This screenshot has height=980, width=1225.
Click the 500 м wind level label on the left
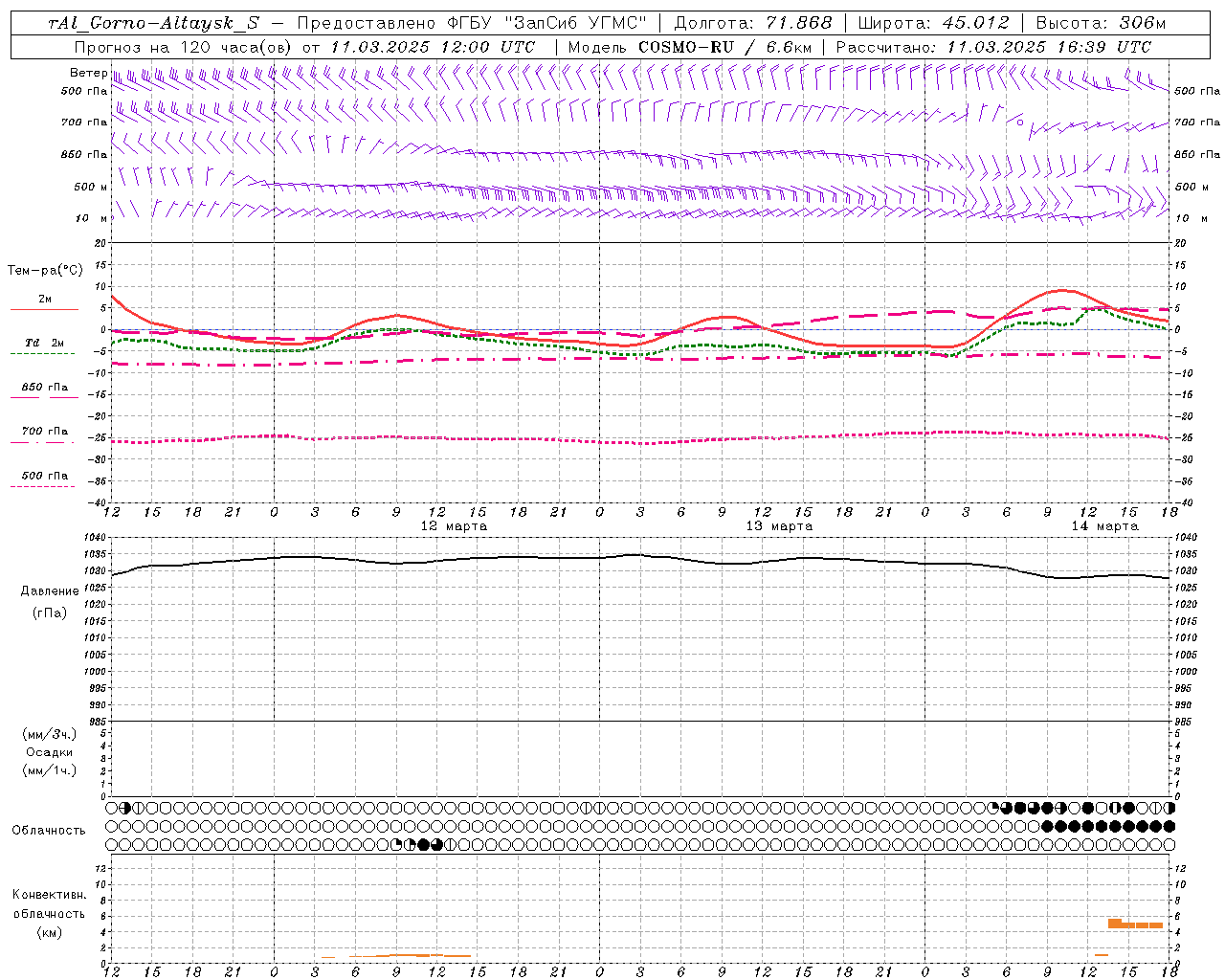(91, 187)
